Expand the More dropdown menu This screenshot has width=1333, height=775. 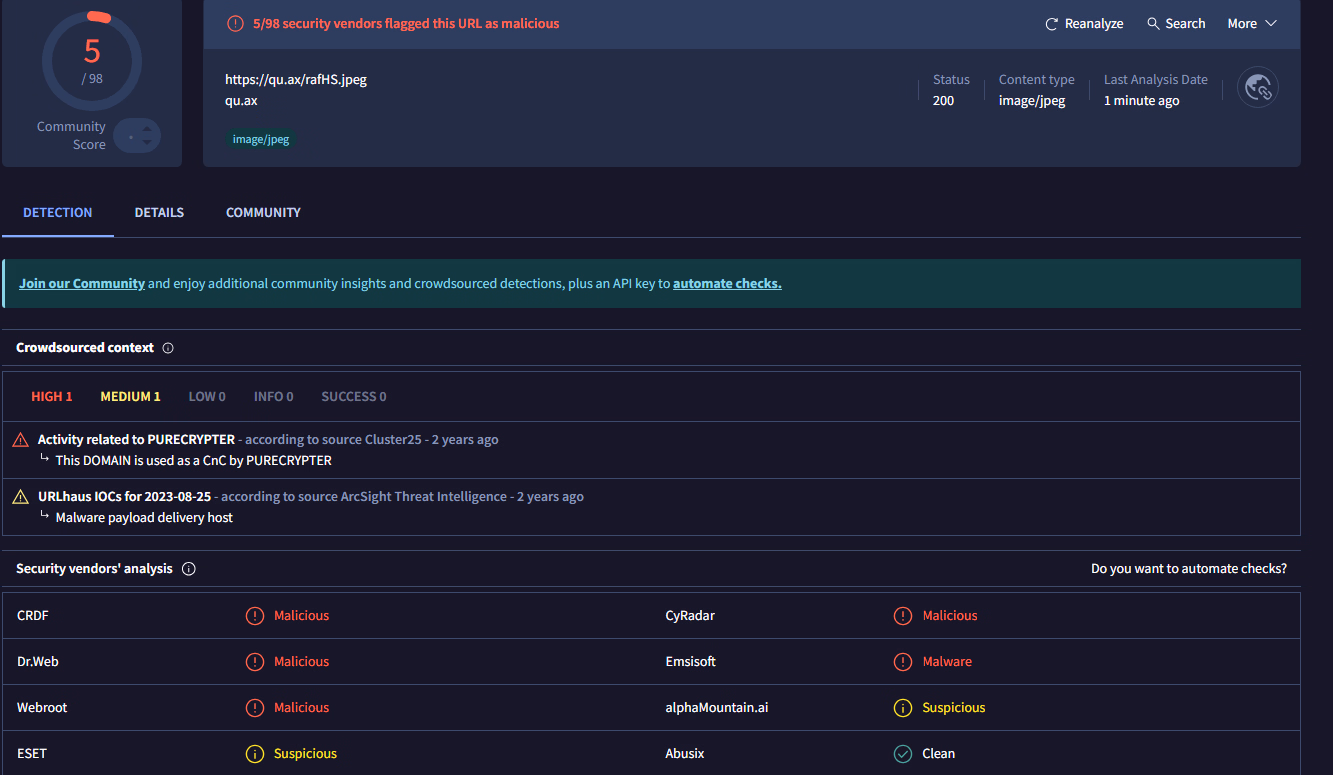point(1252,24)
